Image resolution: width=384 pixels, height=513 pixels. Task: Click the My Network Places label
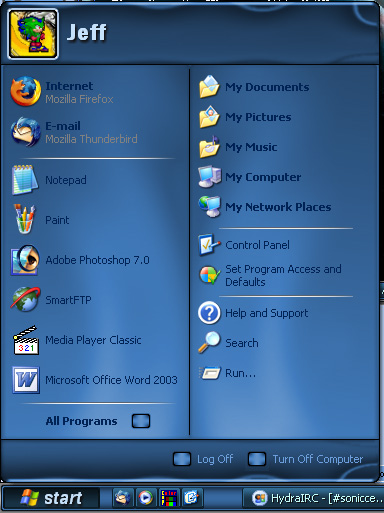[278, 207]
